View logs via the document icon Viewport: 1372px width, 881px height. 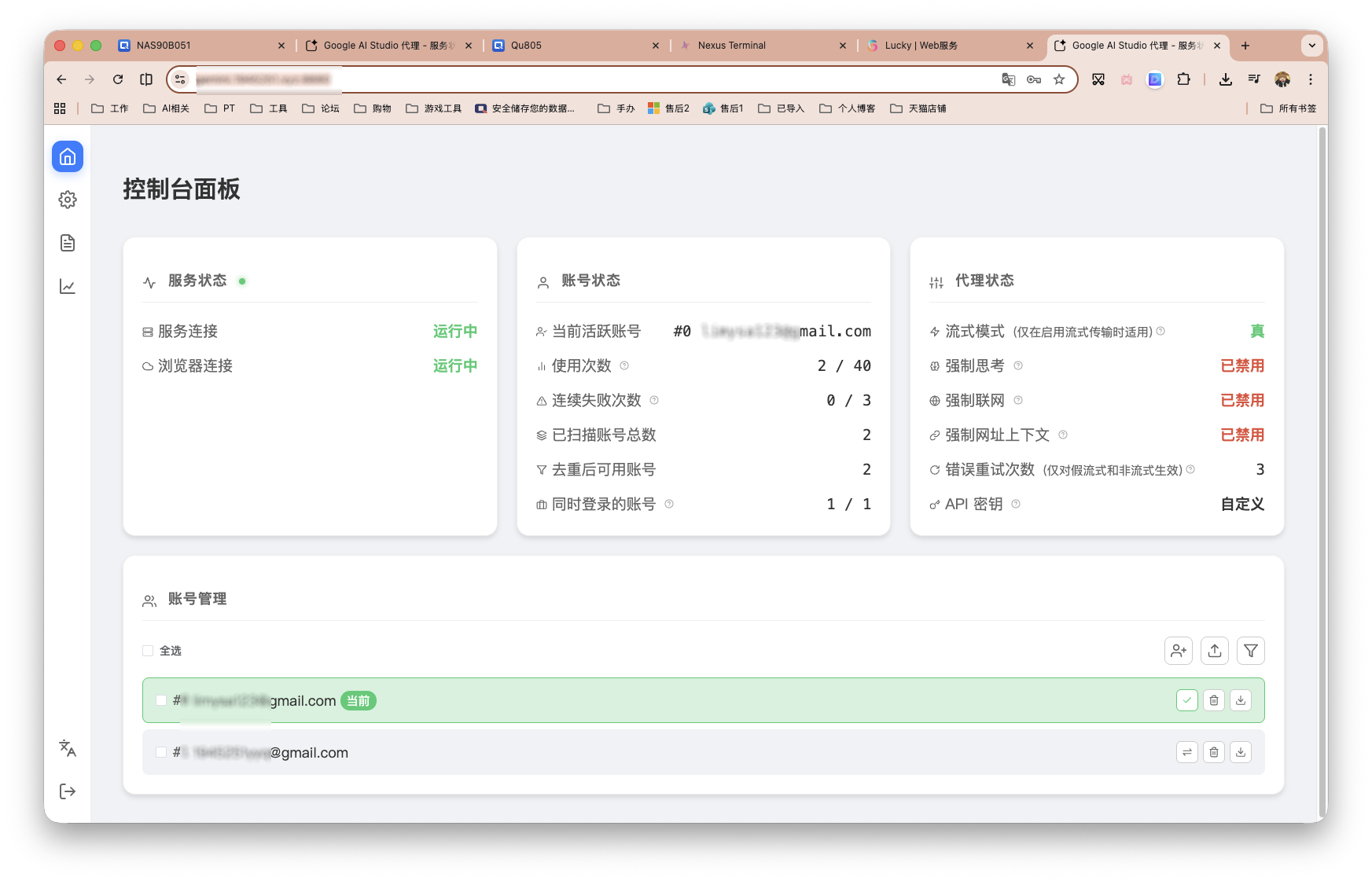67,243
